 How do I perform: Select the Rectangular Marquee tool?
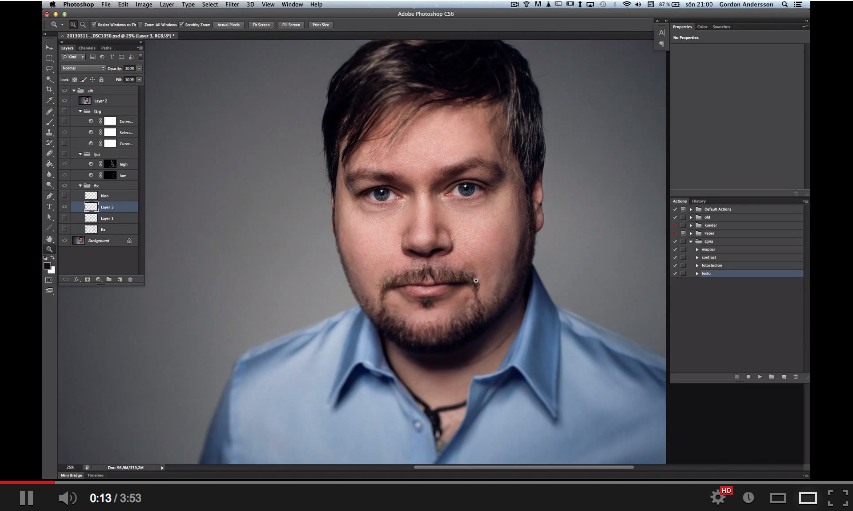50,58
